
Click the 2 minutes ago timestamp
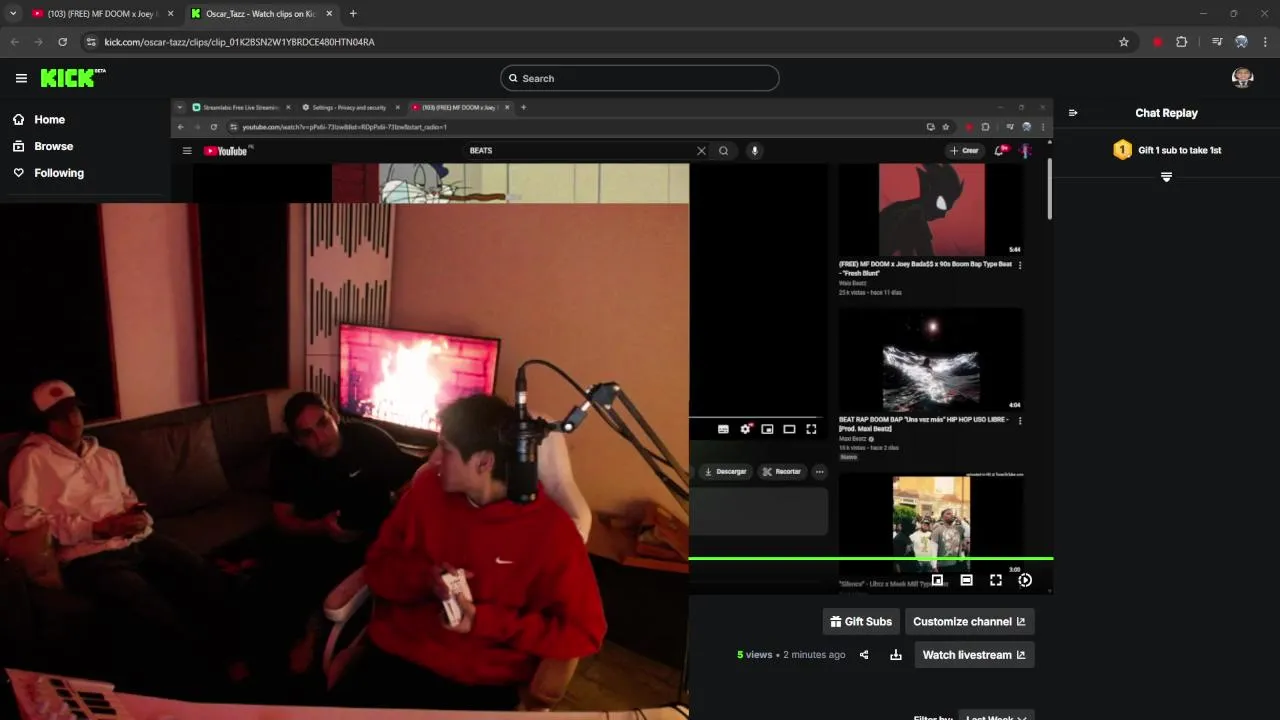point(814,655)
